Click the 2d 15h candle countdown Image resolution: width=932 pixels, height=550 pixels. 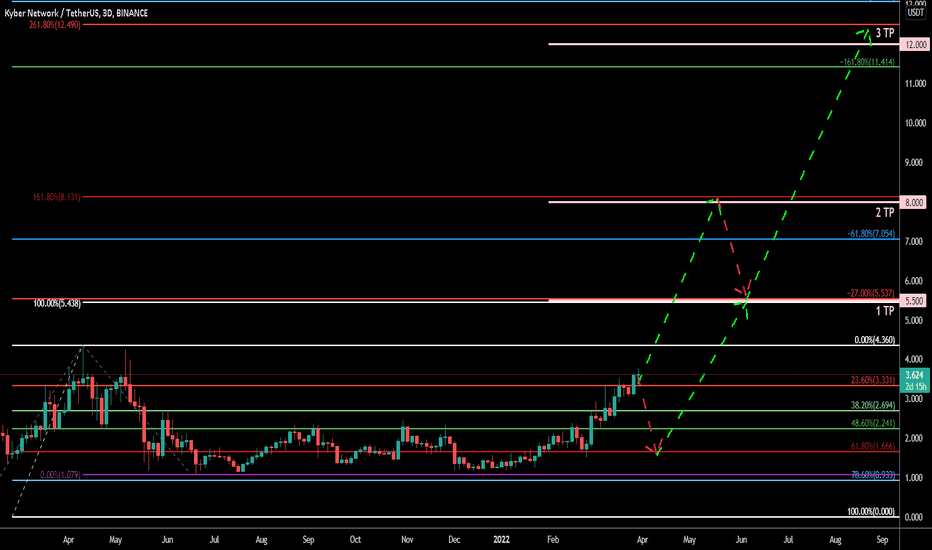pyautogui.click(x=914, y=386)
